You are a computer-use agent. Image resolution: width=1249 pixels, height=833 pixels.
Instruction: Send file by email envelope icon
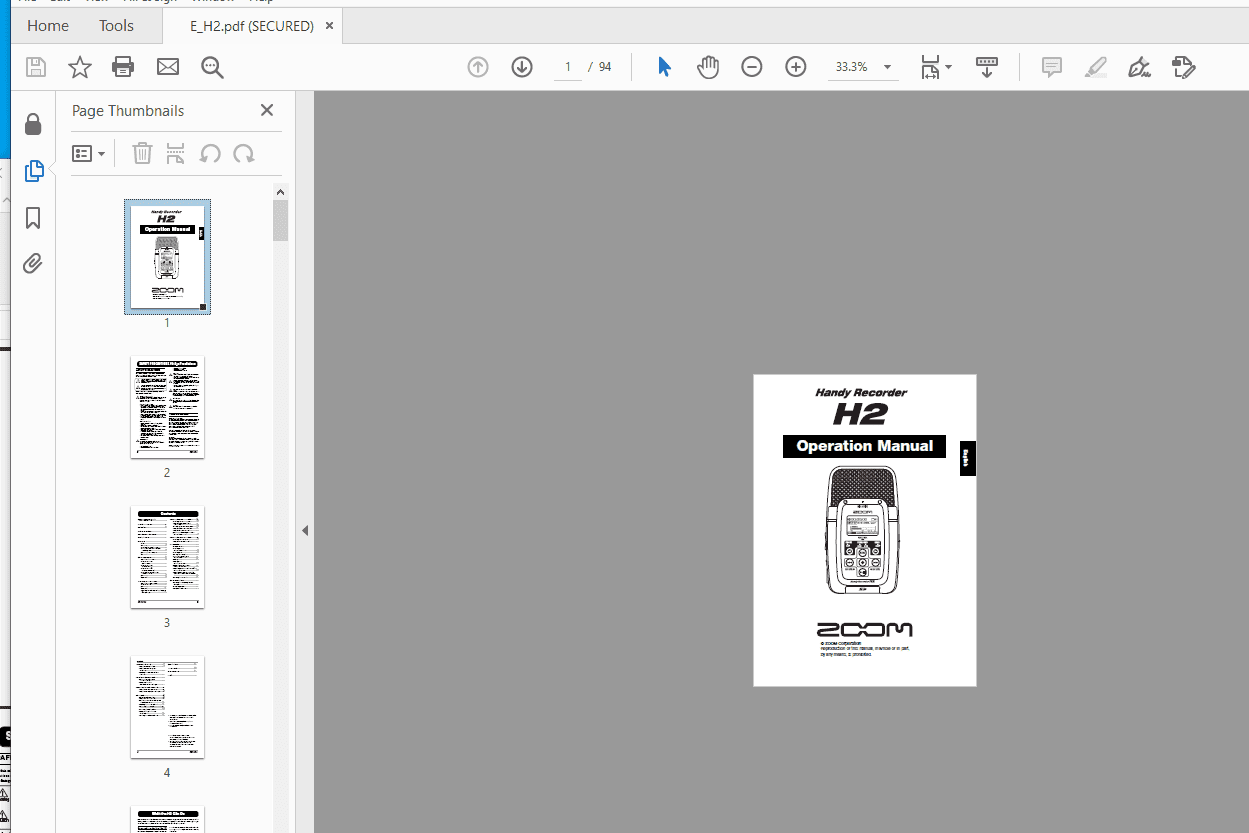[x=168, y=67]
